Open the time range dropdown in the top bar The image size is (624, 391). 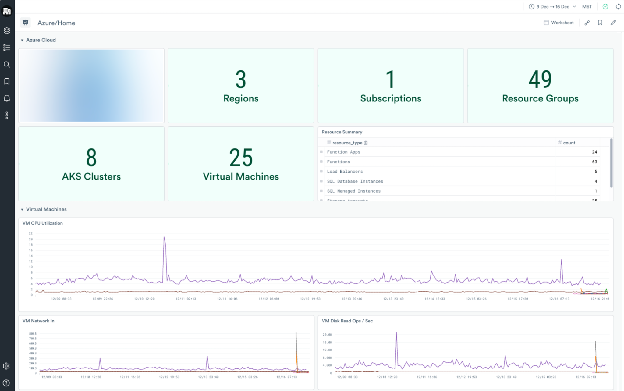tap(552, 6)
